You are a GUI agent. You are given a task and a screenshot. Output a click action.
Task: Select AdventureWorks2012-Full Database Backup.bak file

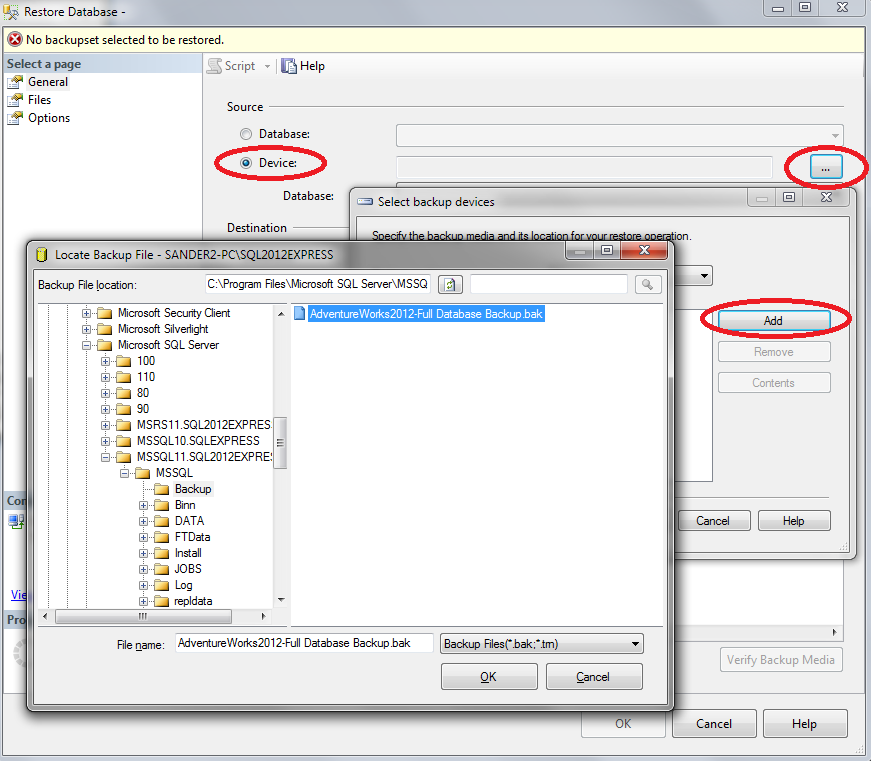(421, 313)
